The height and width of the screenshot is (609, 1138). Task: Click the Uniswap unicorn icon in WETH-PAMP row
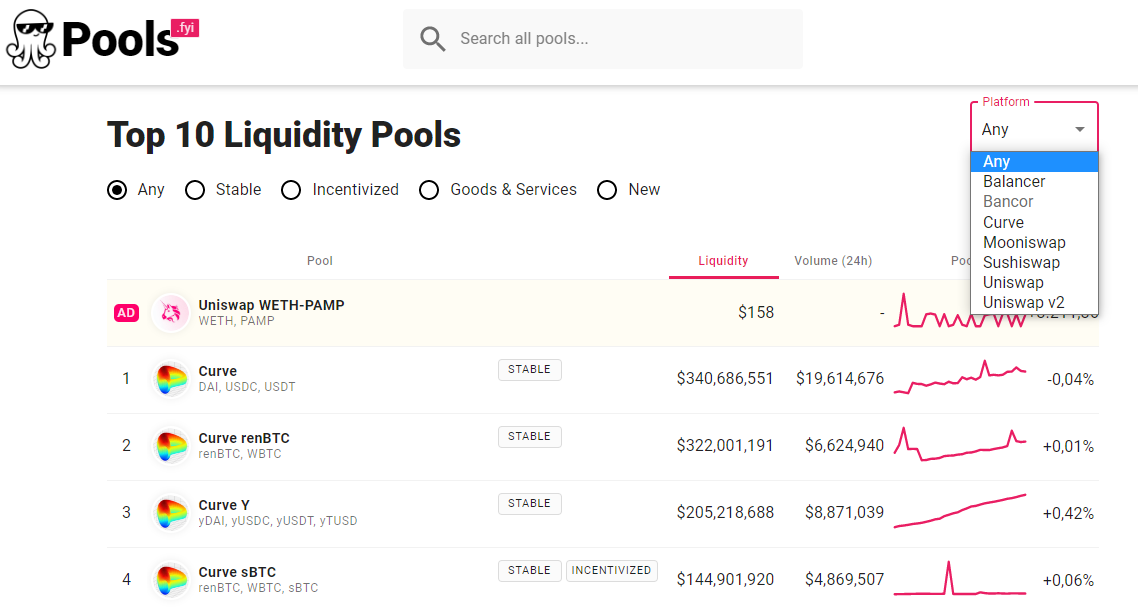coord(171,313)
